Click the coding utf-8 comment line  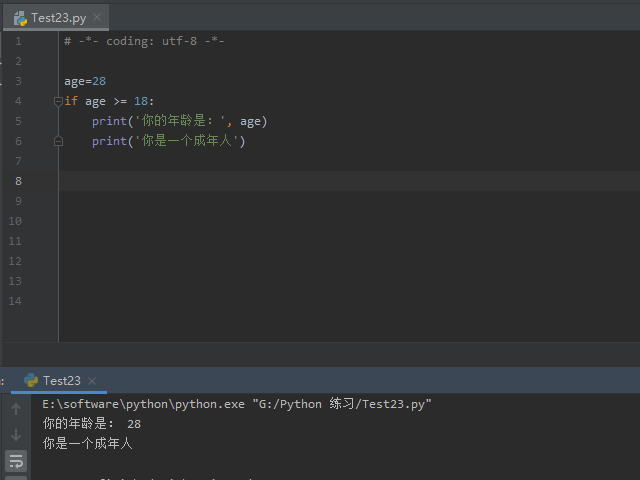[144, 41]
